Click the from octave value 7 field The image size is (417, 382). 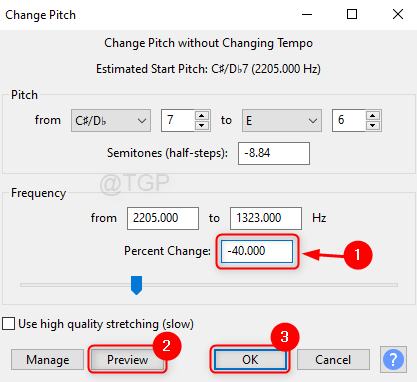point(178,120)
